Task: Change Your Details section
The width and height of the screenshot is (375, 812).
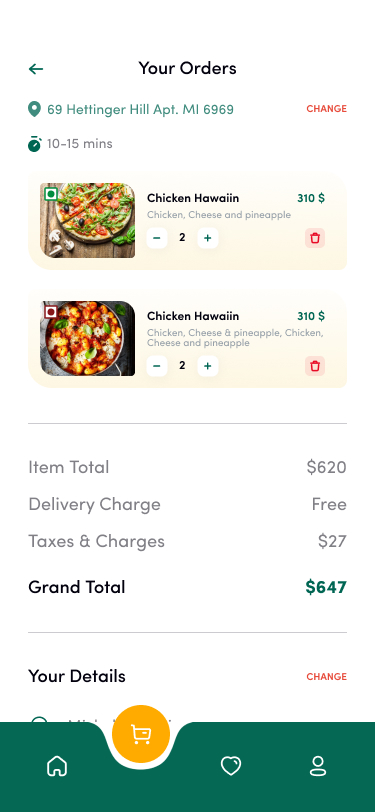Action: pos(326,677)
